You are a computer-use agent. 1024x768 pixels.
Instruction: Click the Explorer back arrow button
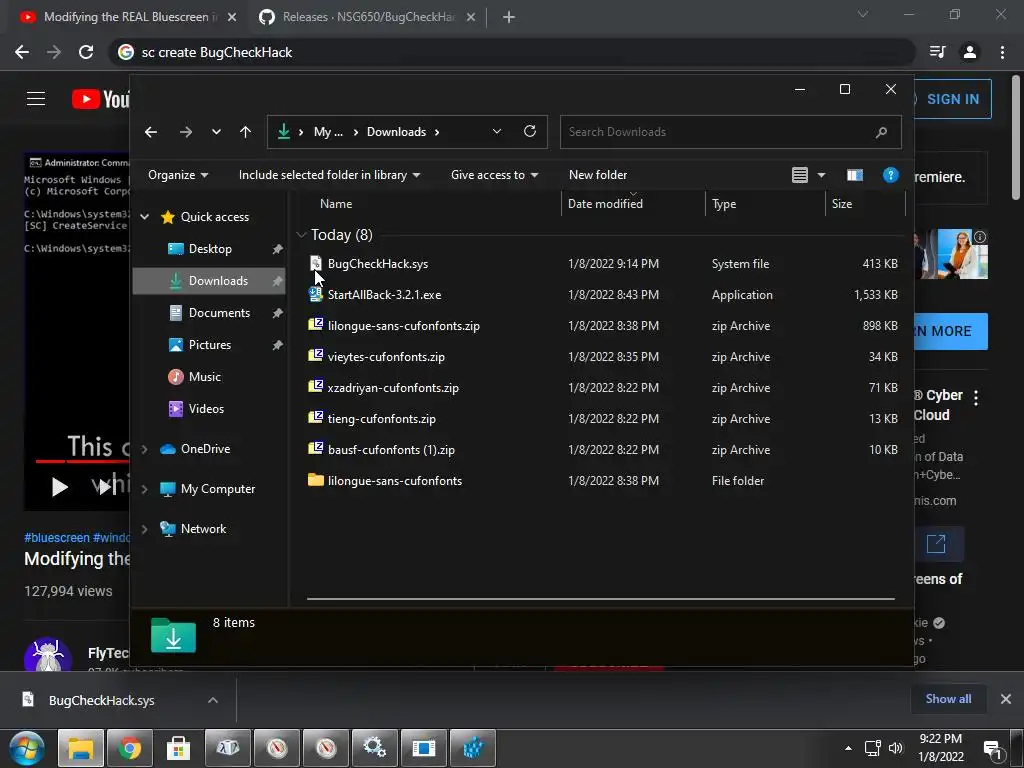(151, 132)
